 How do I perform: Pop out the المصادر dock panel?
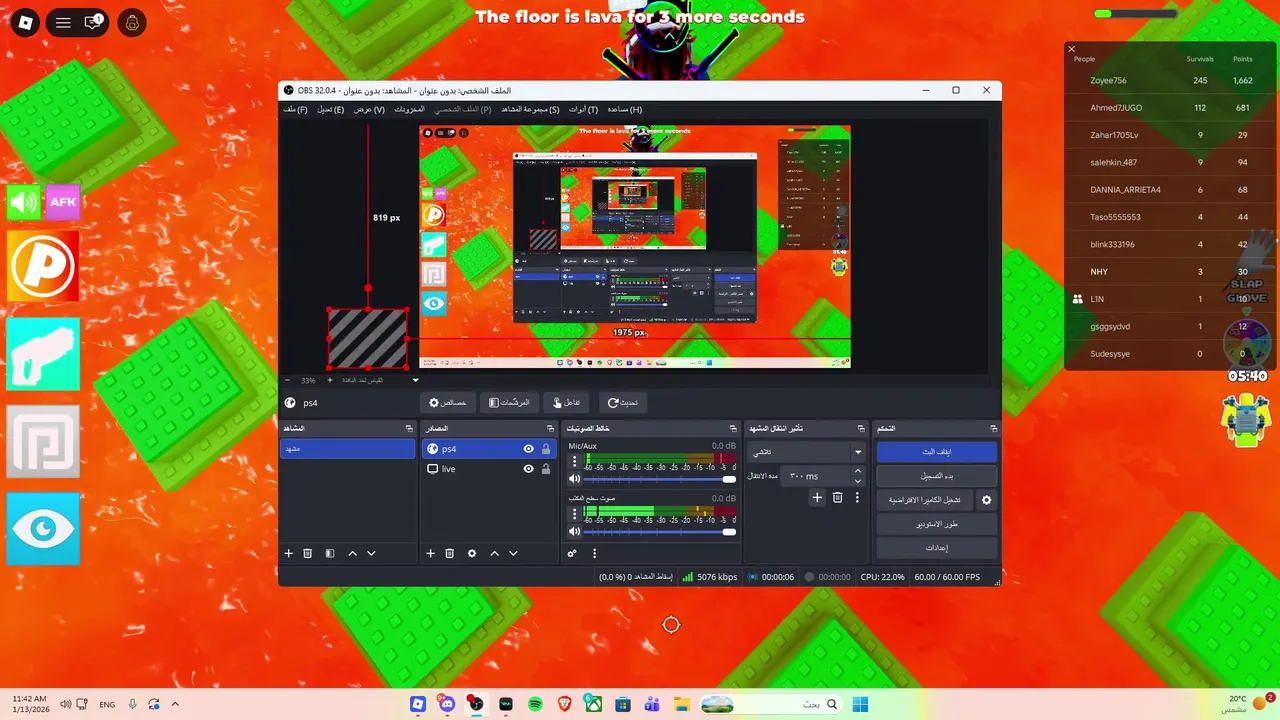click(550, 428)
